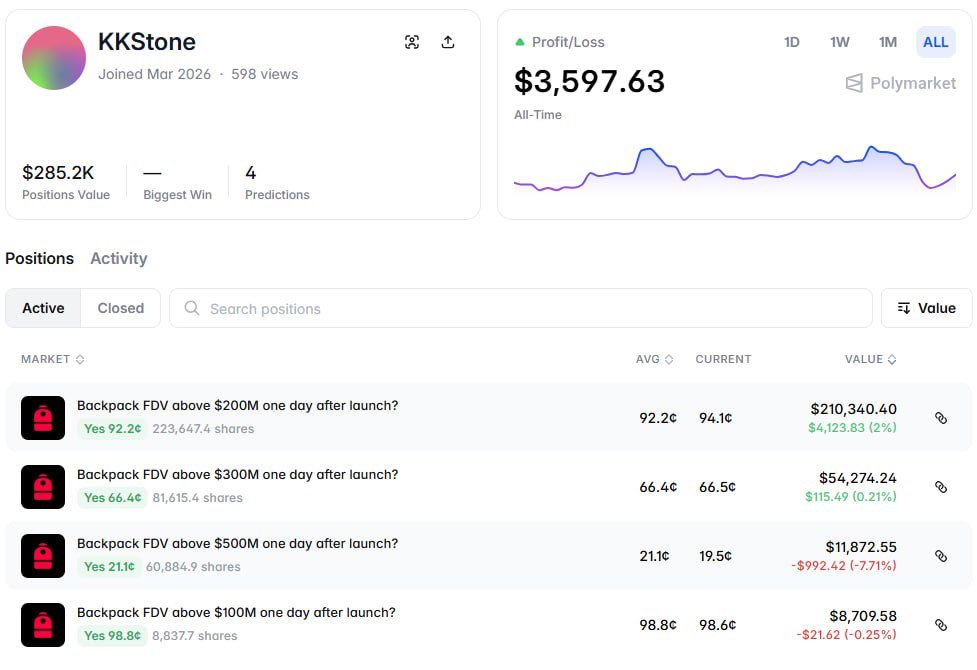
Task: Click the Biggest Win stat
Action: pyautogui.click(x=178, y=181)
